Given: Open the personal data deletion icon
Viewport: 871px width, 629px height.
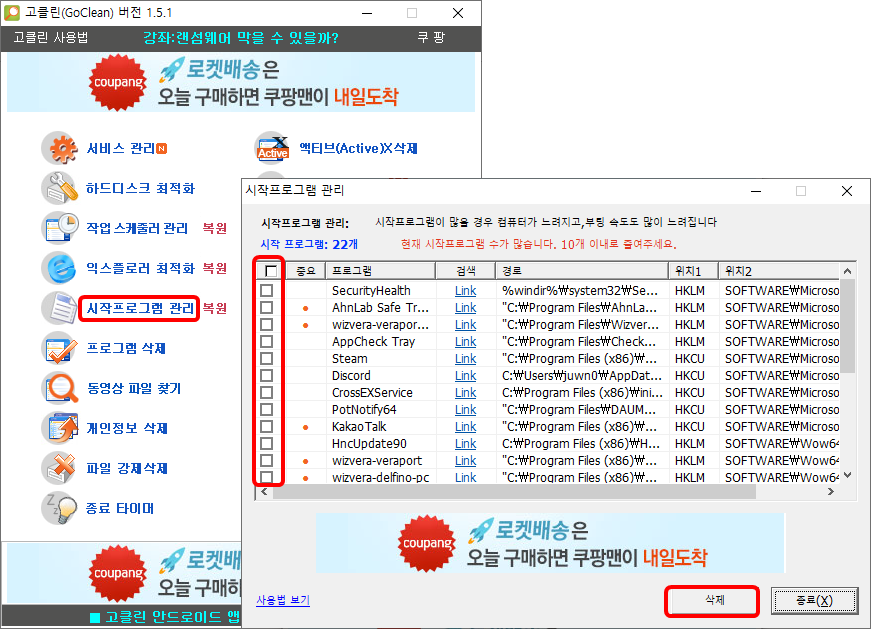Looking at the screenshot, I should (x=59, y=428).
